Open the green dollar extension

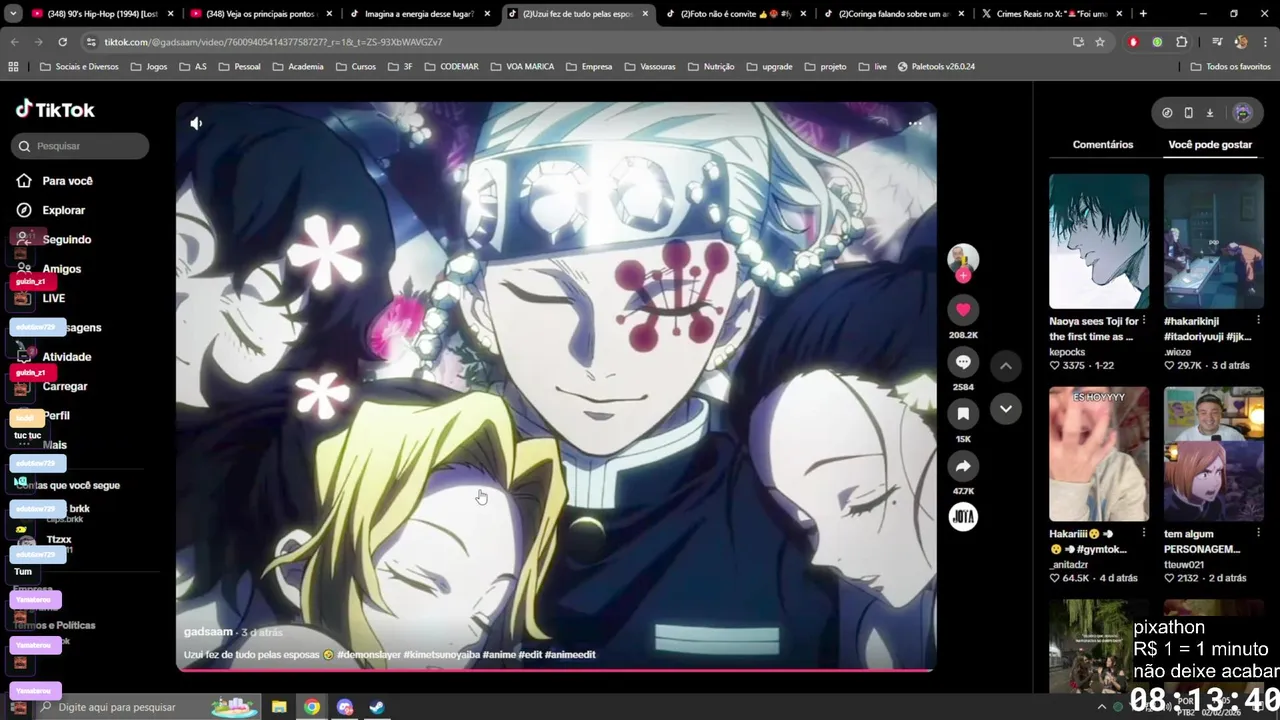tap(1157, 42)
